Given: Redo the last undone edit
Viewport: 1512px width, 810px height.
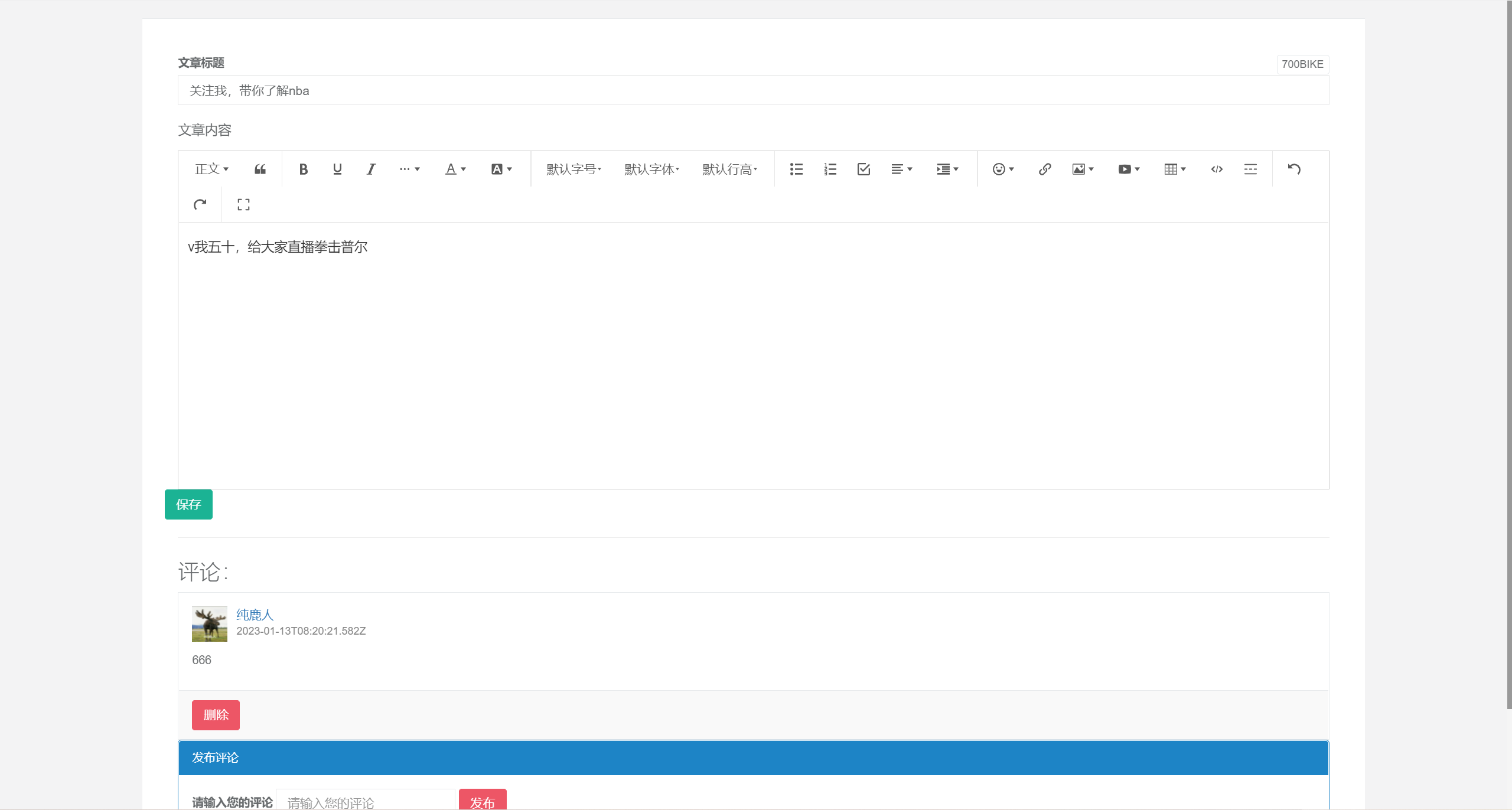Looking at the screenshot, I should 200,205.
